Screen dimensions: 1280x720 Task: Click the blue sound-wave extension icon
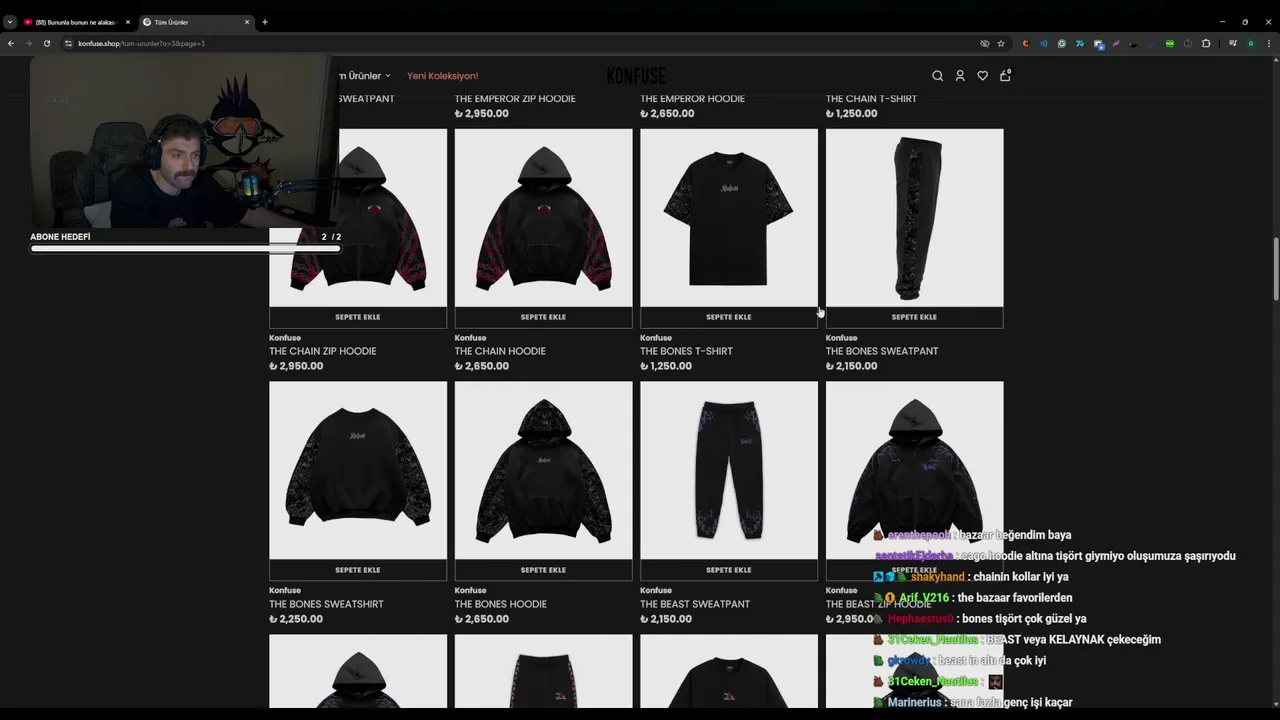pyautogui.click(x=1044, y=43)
